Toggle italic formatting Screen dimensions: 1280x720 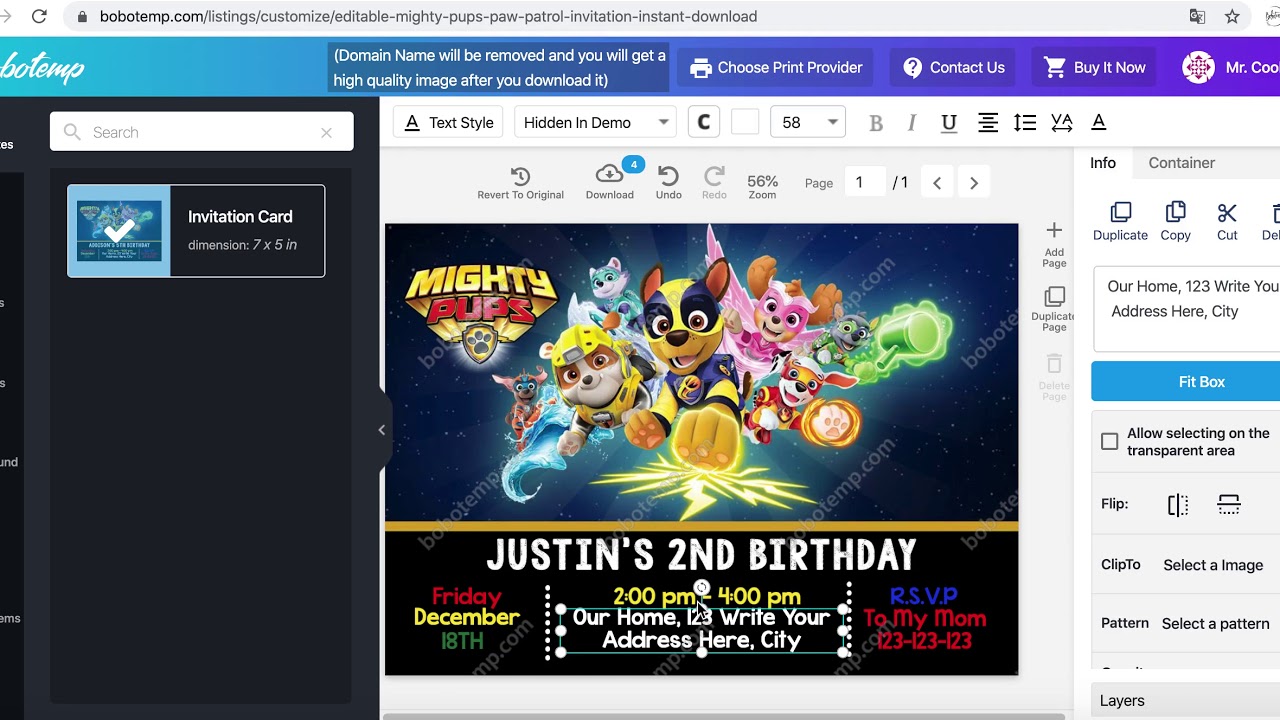[x=911, y=122]
